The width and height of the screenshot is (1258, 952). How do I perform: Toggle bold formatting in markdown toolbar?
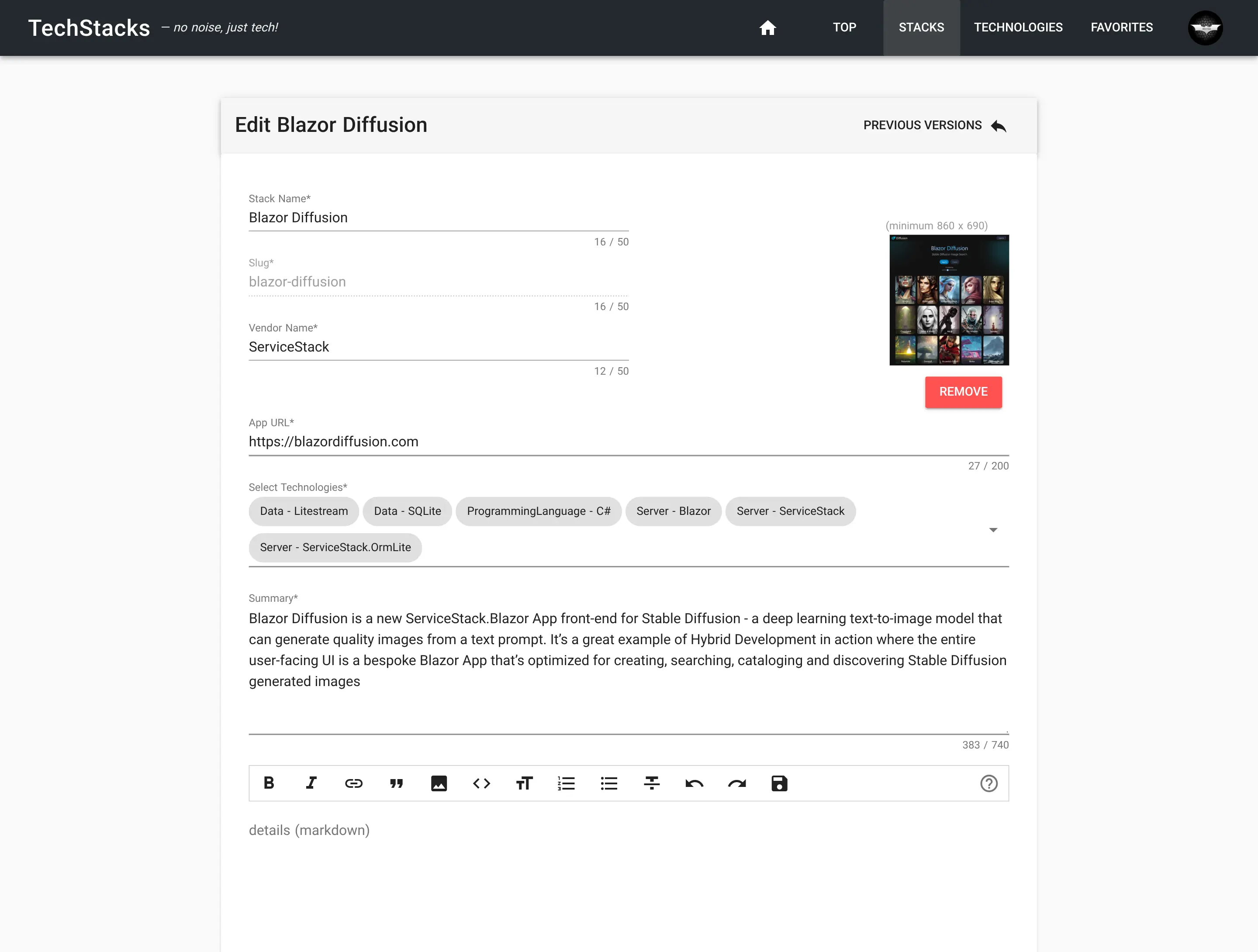(269, 783)
